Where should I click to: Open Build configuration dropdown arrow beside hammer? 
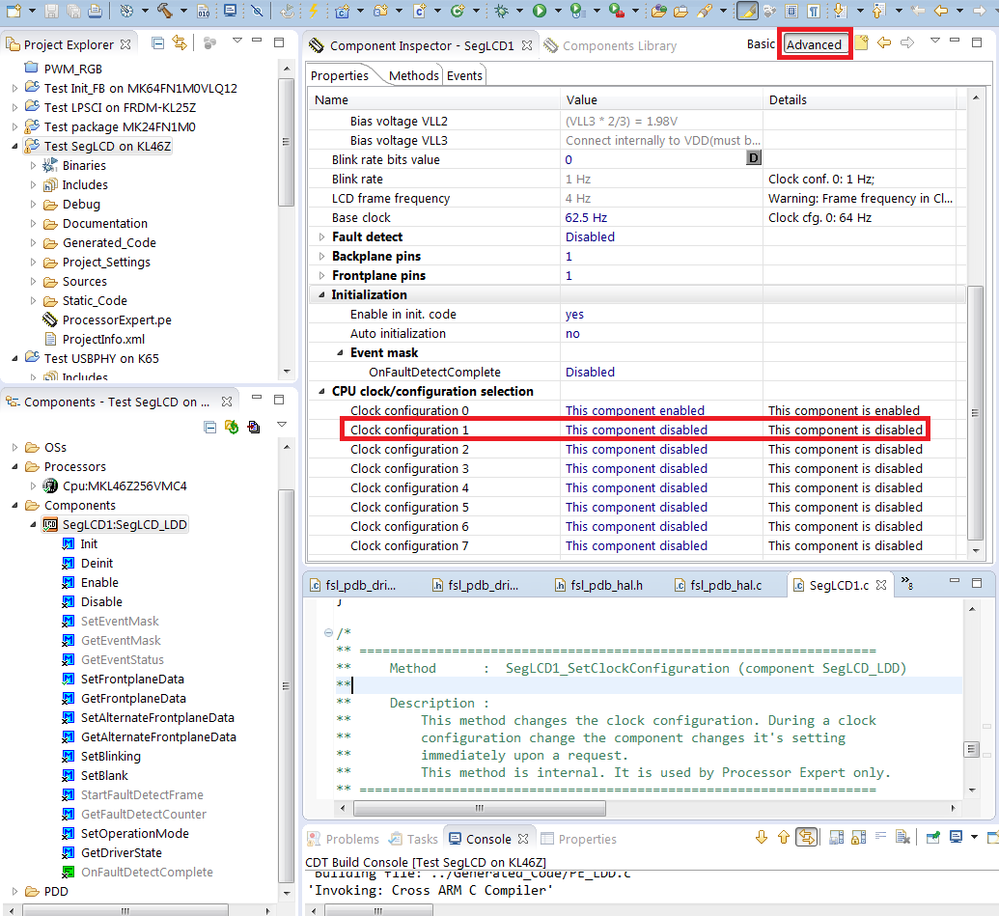click(183, 10)
